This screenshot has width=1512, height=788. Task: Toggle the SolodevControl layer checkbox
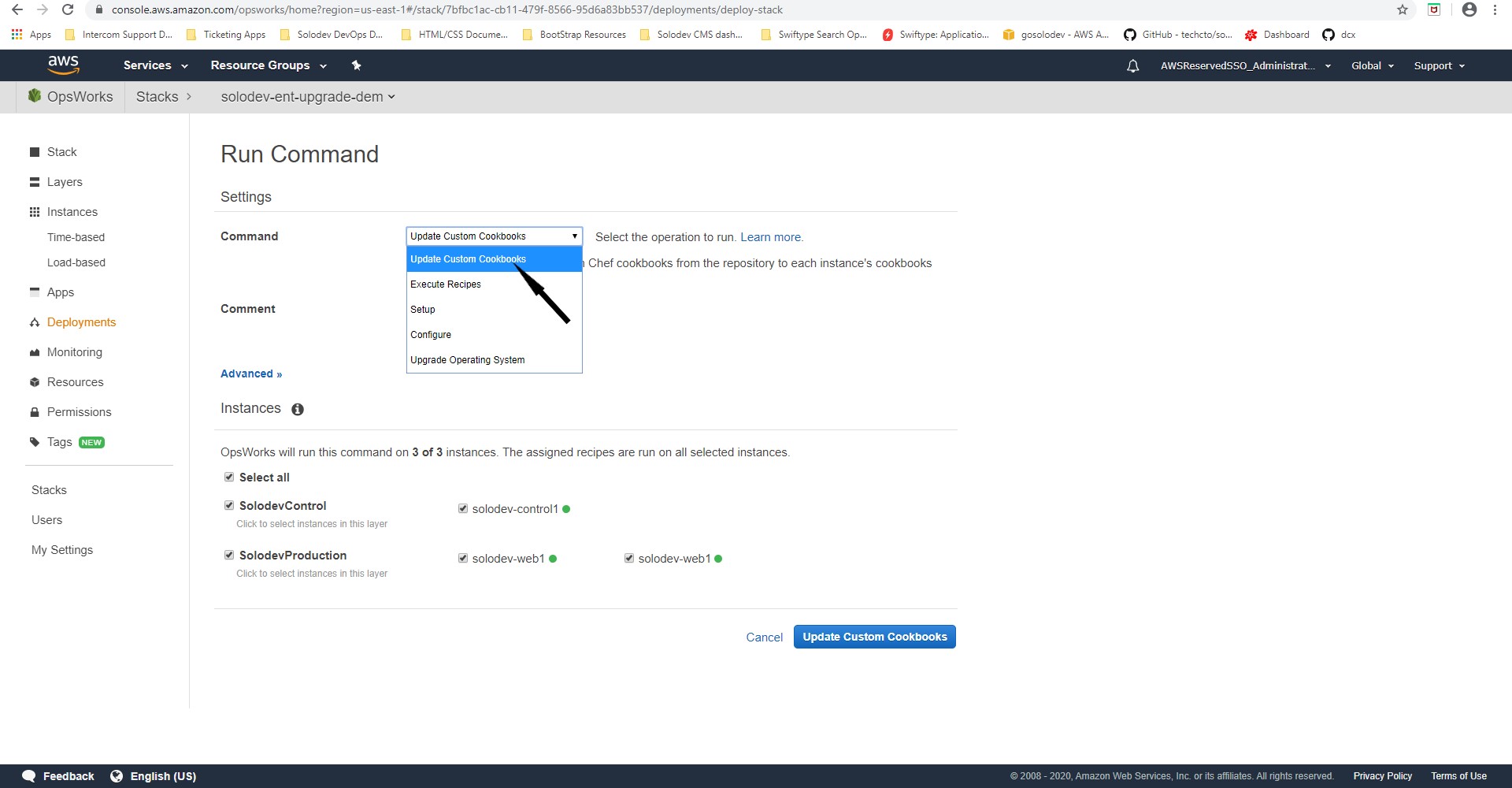(x=229, y=505)
